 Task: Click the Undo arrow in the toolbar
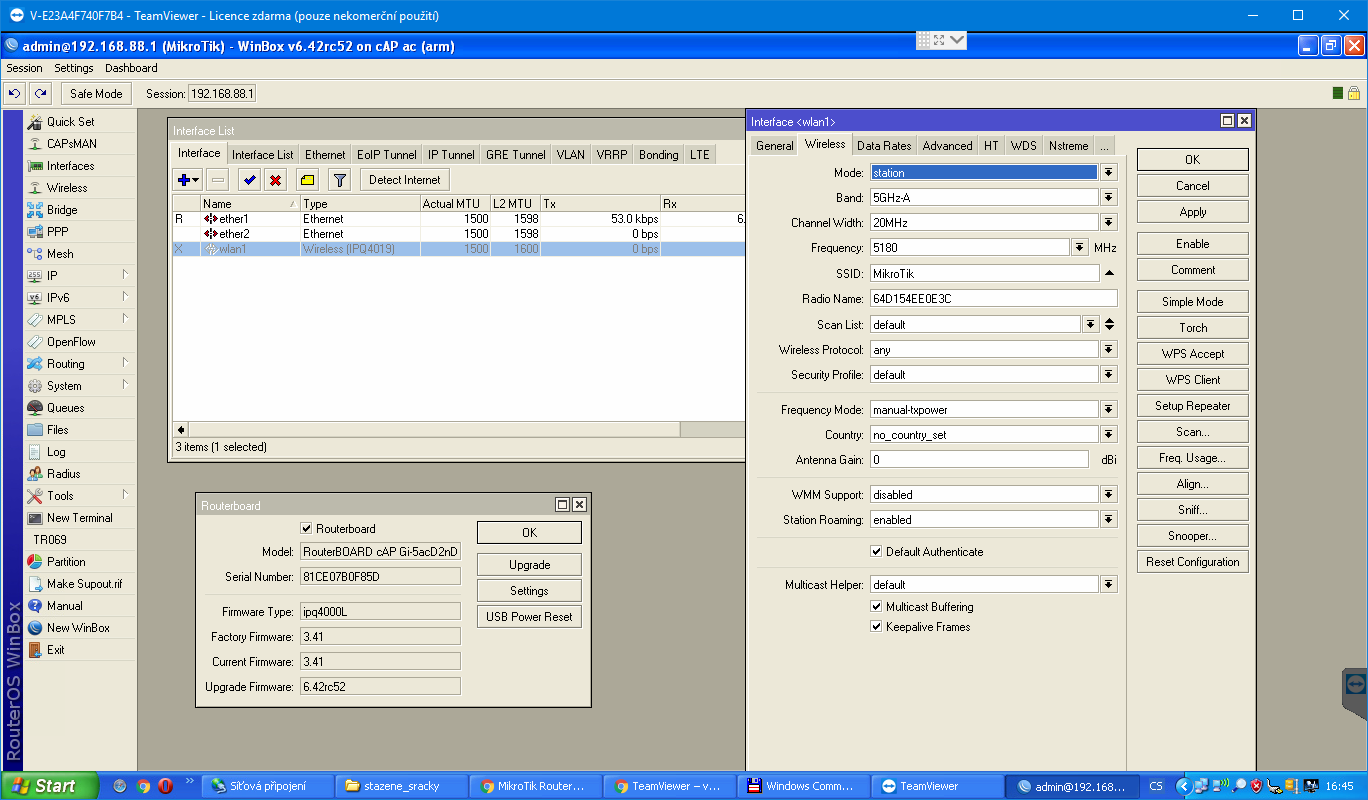(14, 93)
